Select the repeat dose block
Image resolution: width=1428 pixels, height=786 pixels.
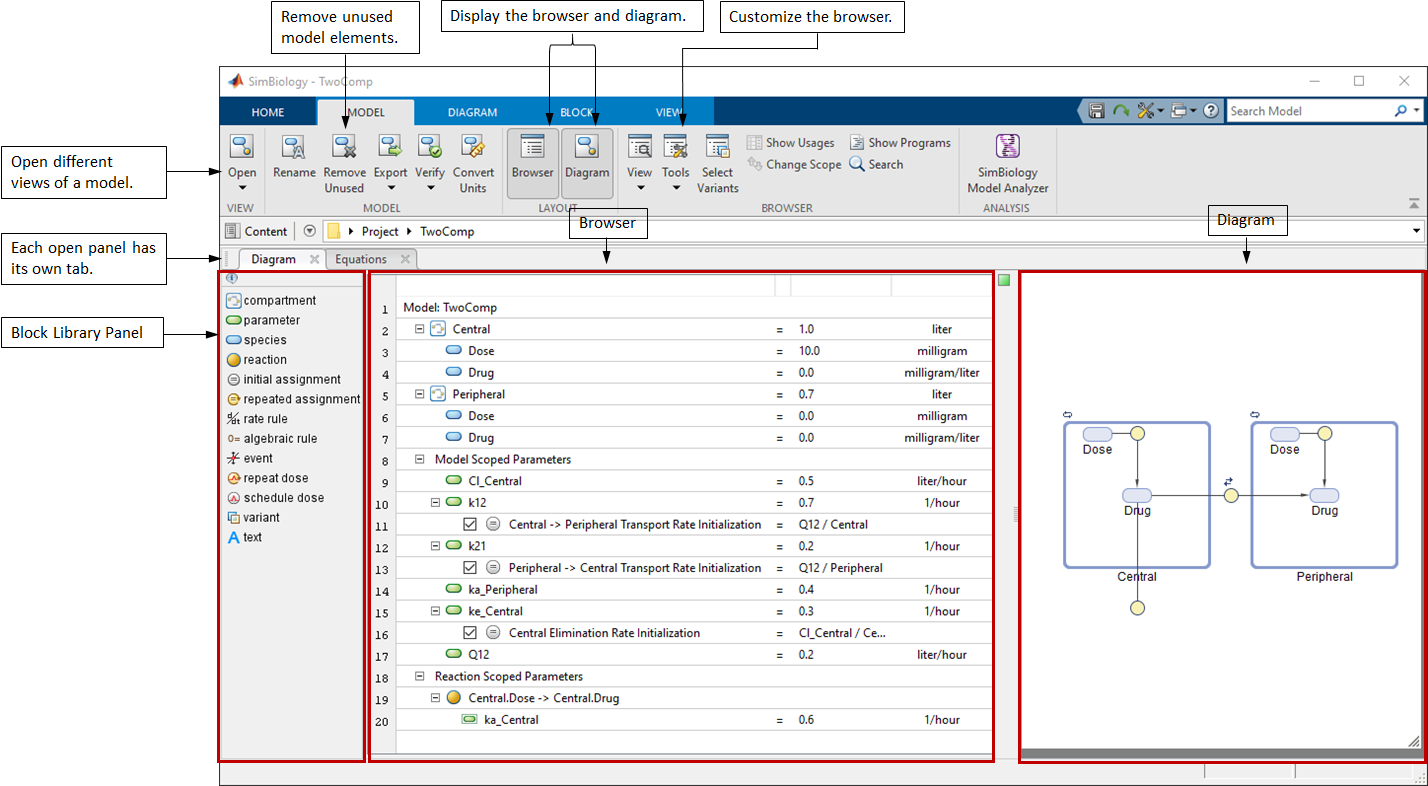(x=267, y=478)
